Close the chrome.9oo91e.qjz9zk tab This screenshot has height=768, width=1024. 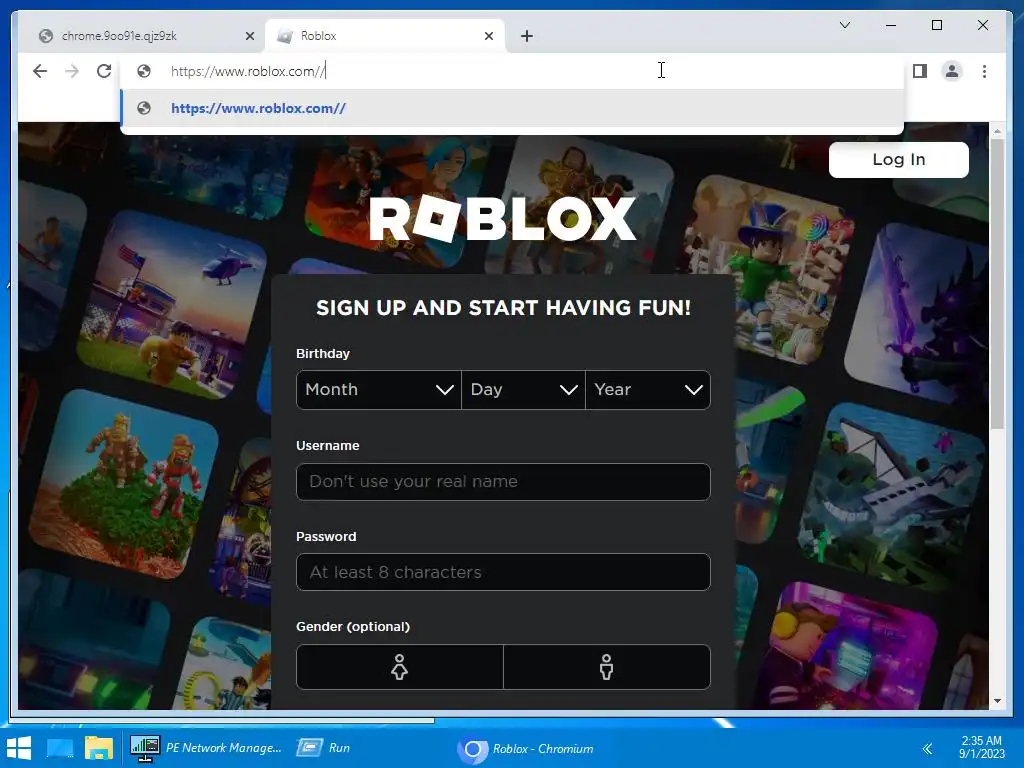(249, 36)
